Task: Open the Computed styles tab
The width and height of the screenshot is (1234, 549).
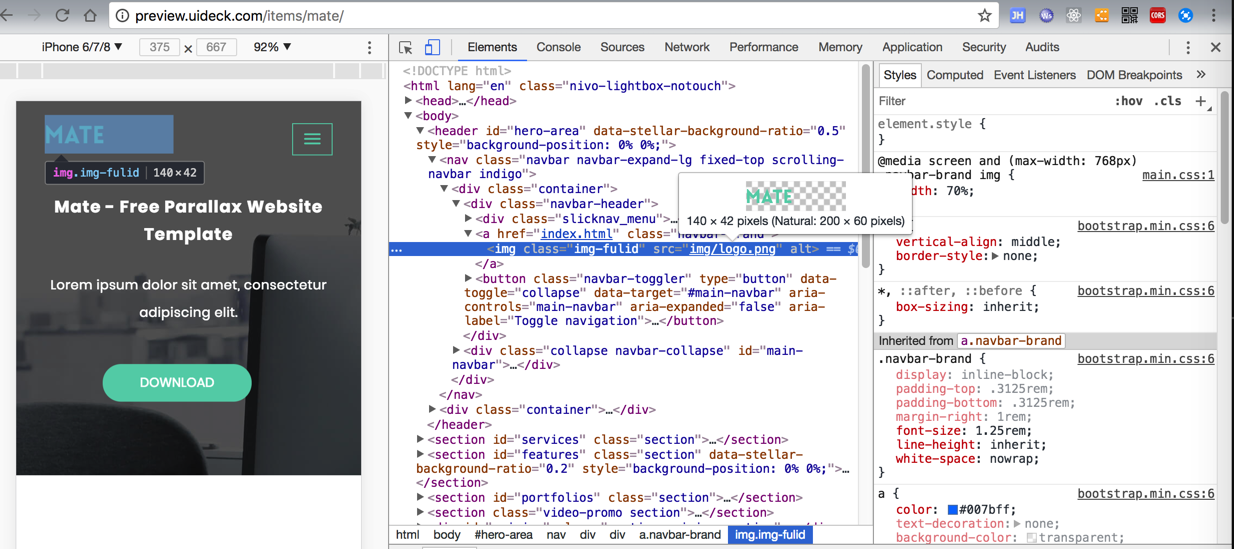Action: pos(954,75)
